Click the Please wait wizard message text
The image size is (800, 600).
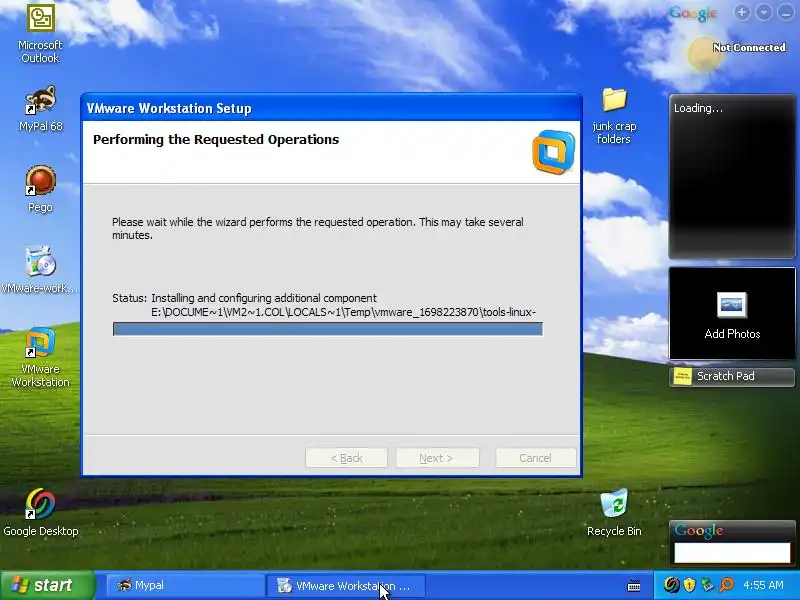(317, 229)
